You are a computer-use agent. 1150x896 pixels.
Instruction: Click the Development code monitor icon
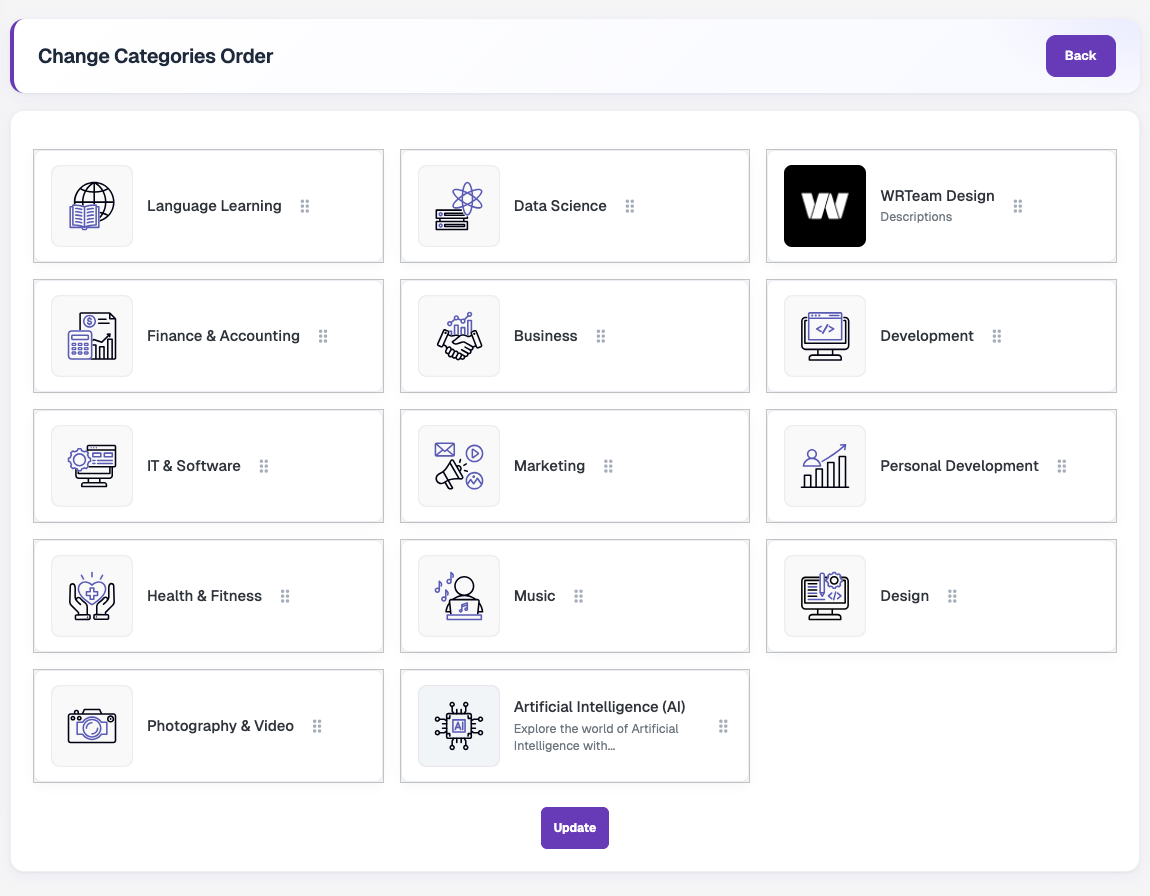coord(825,336)
